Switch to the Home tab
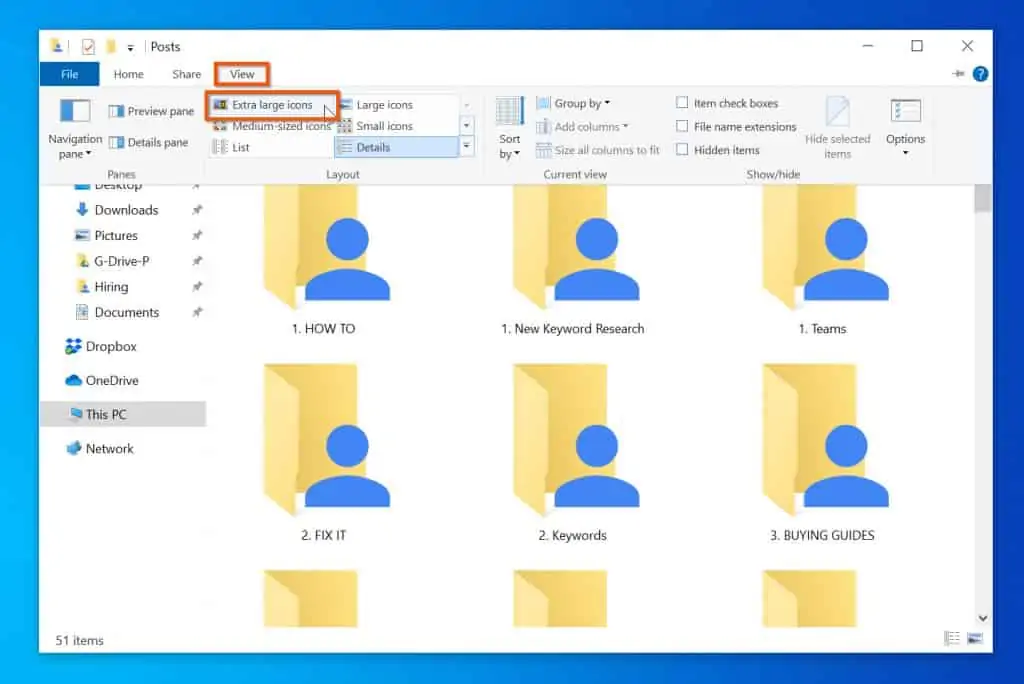This screenshot has height=684, width=1024. click(x=129, y=74)
